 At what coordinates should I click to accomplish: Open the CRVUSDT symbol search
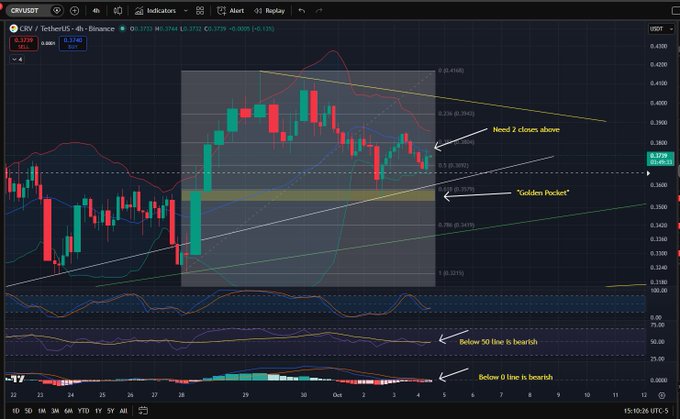(x=26, y=10)
